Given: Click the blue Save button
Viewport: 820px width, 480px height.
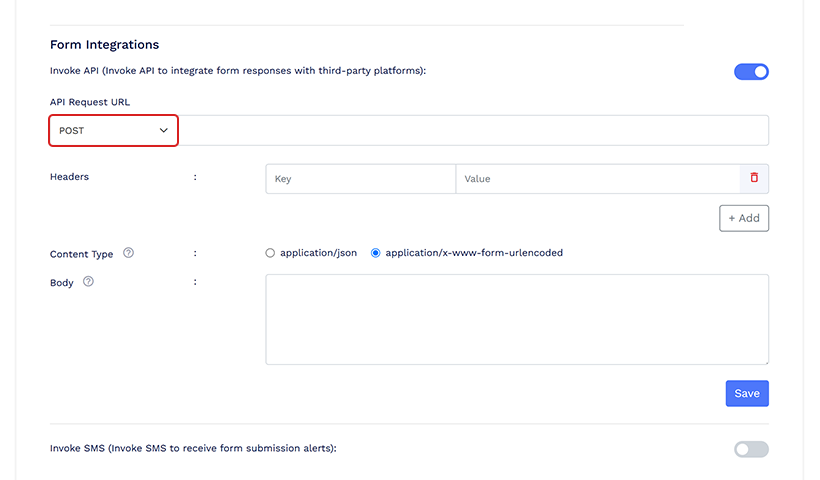Looking at the screenshot, I should tap(747, 393).
